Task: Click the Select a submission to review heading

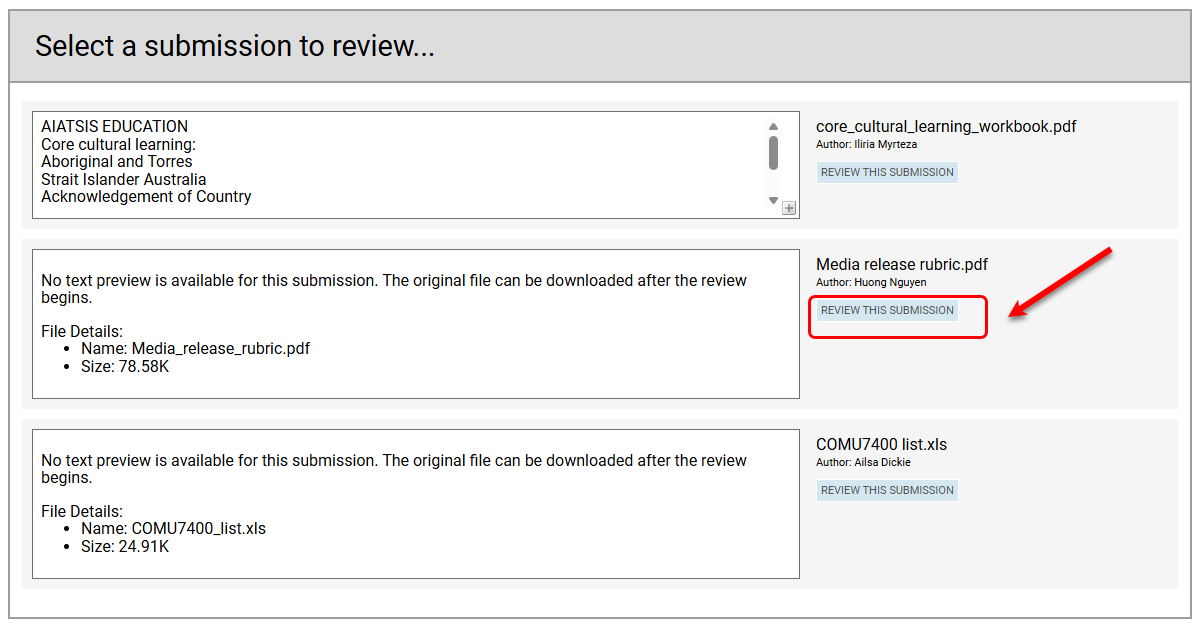Action: pyautogui.click(x=234, y=46)
